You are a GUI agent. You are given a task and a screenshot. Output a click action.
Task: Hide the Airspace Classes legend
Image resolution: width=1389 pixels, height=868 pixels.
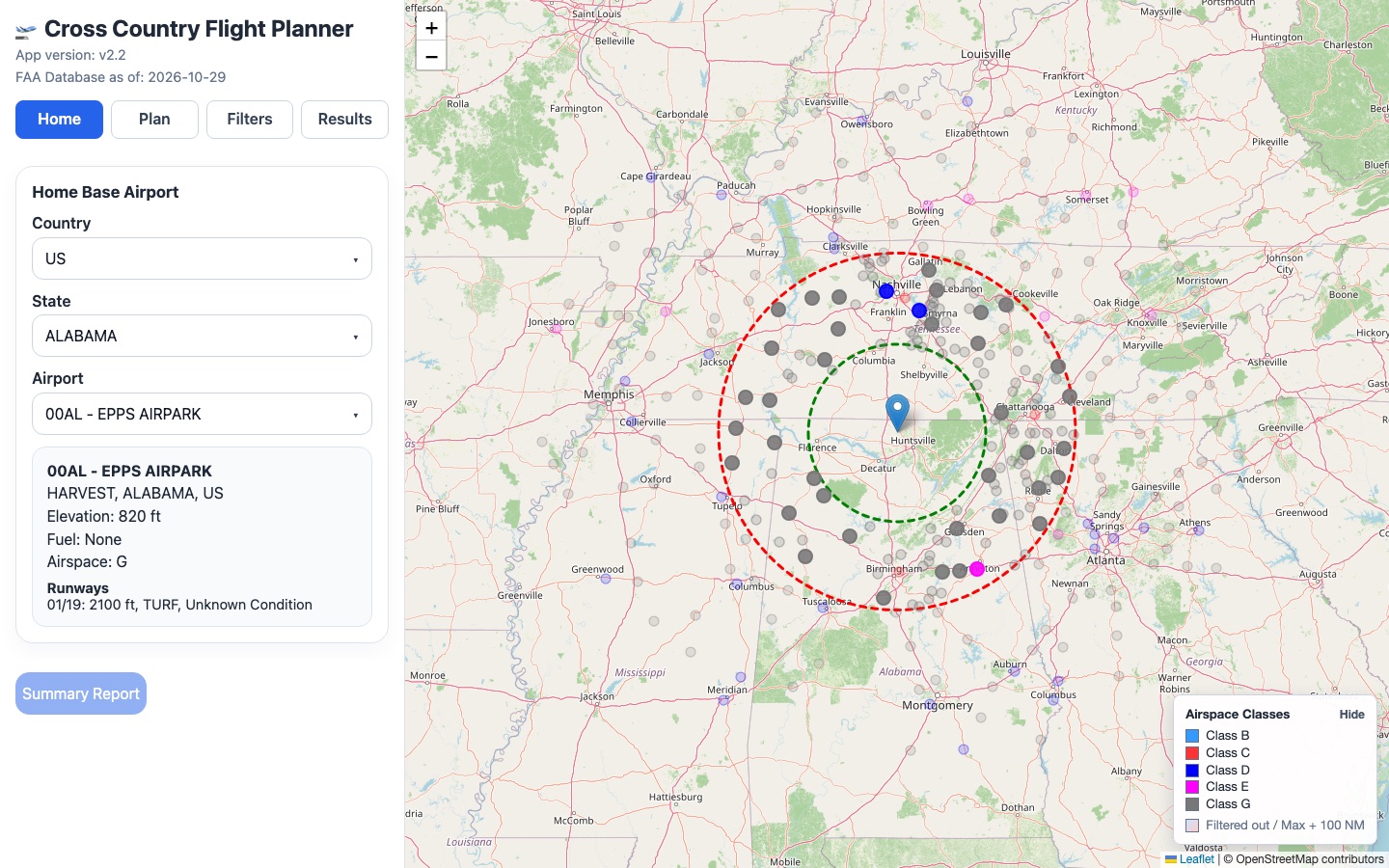coord(1351,715)
